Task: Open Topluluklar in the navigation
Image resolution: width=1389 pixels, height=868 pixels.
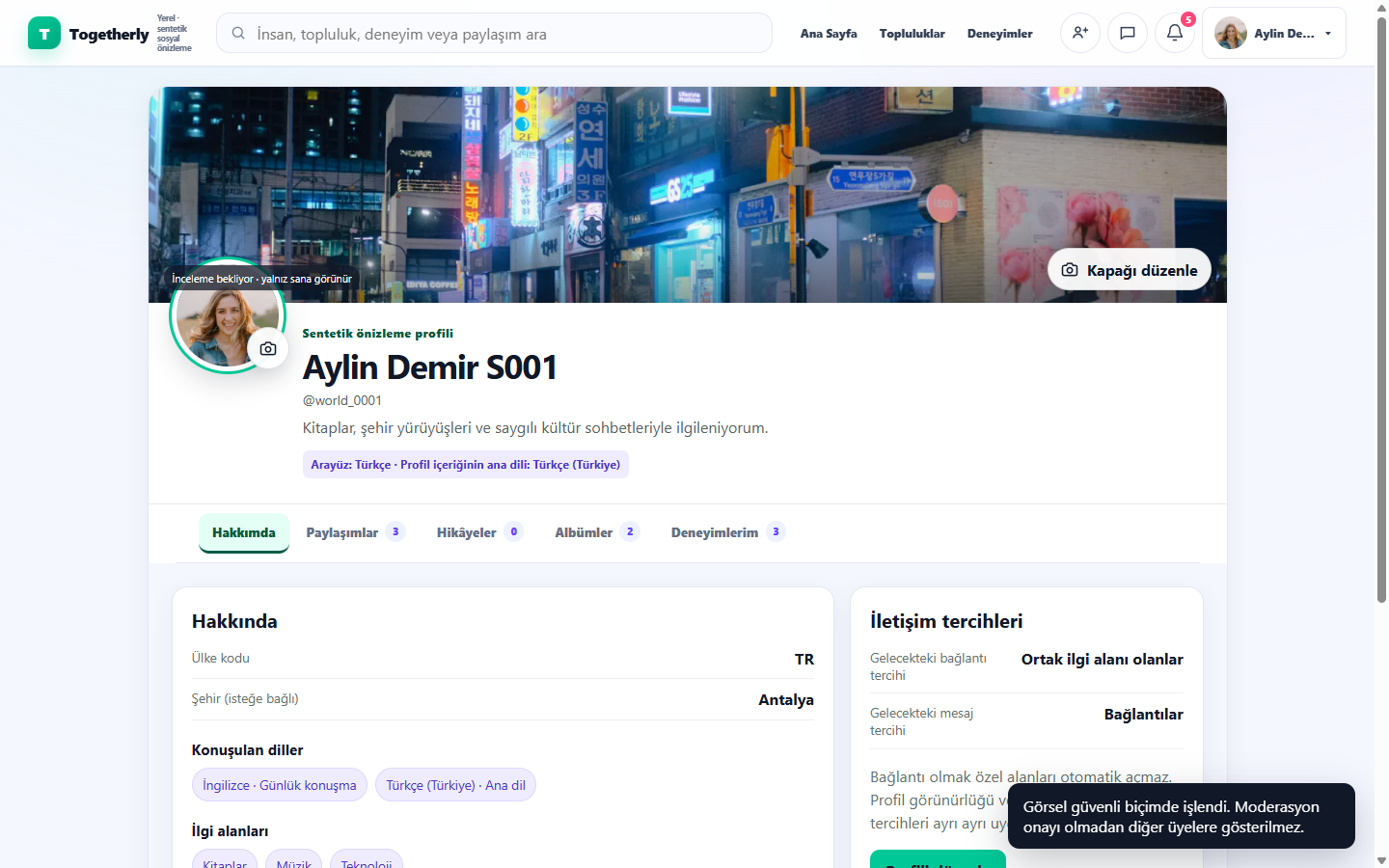Action: (x=912, y=34)
